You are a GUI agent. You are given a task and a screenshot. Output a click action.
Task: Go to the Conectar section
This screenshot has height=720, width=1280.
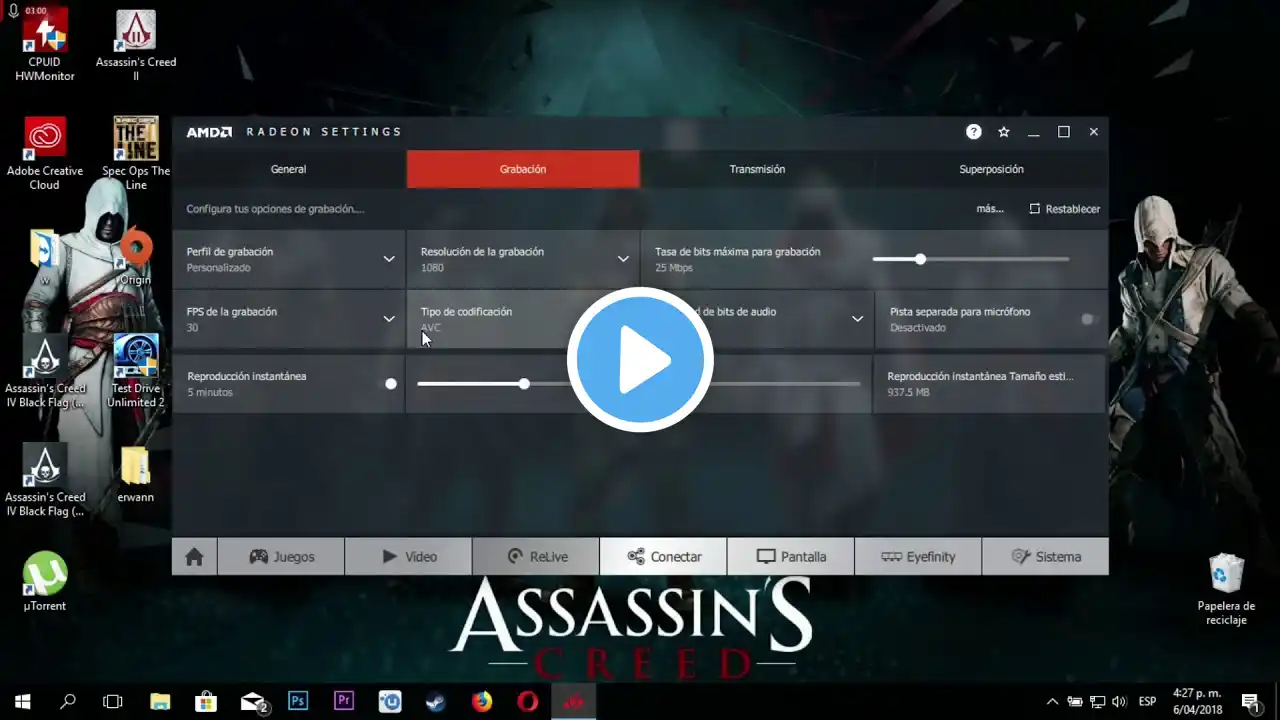tap(663, 557)
